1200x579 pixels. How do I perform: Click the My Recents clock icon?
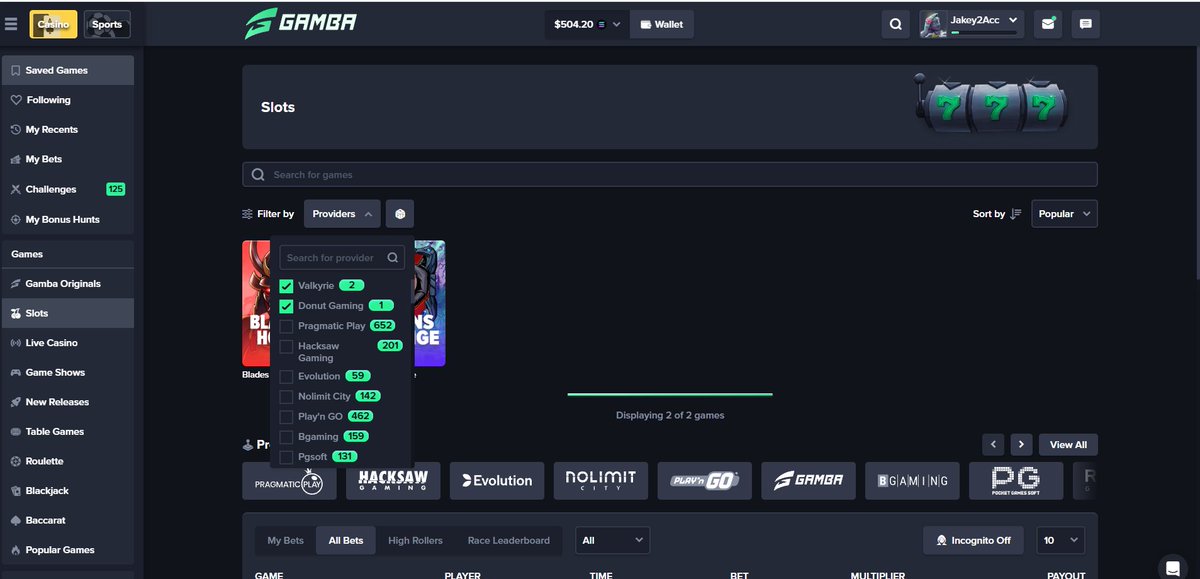[16, 130]
